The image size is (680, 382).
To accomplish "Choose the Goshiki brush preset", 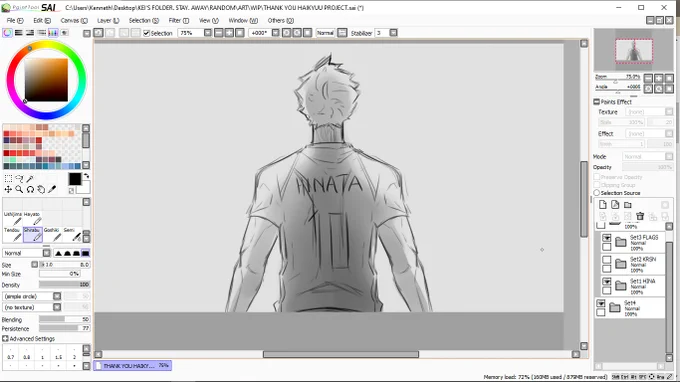I will (x=53, y=234).
